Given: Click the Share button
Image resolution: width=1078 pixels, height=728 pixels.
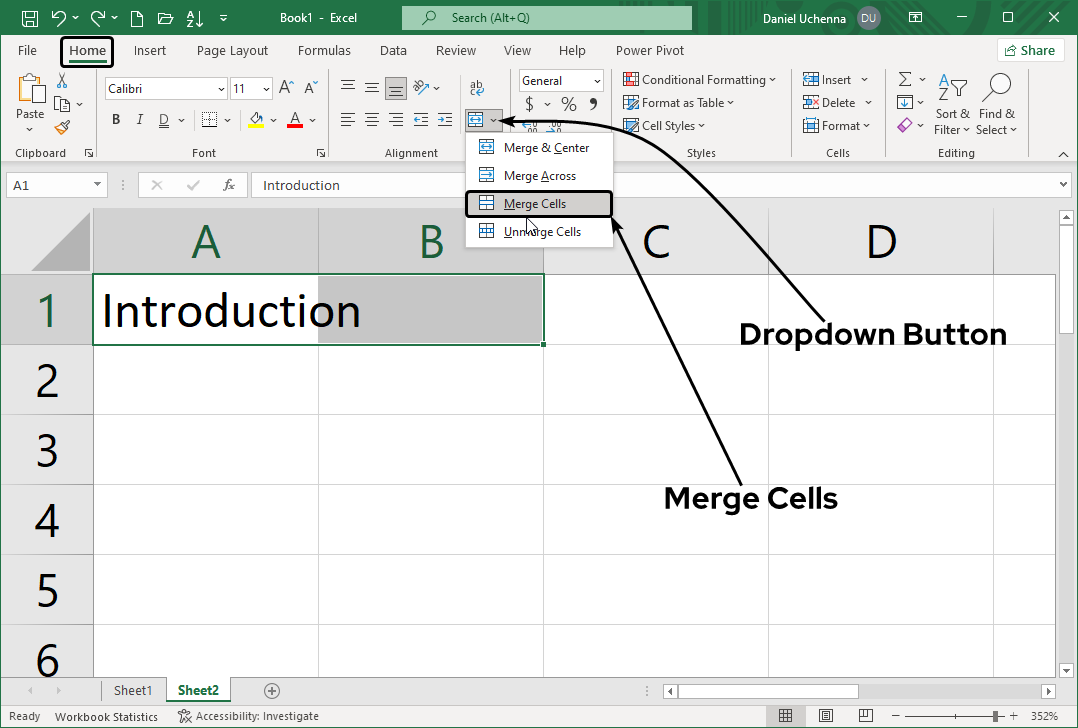Looking at the screenshot, I should (x=1029, y=51).
